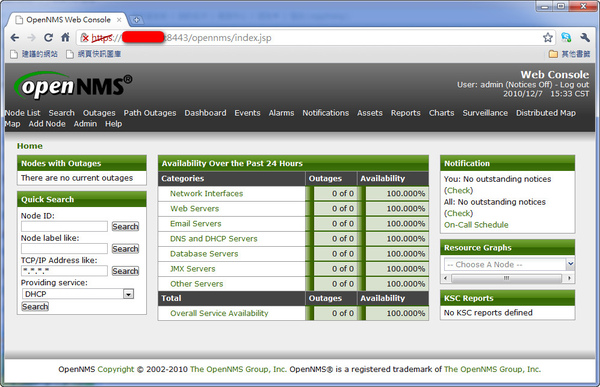Click the Skype extension icon
This screenshot has height=387, width=600.
[566, 38]
